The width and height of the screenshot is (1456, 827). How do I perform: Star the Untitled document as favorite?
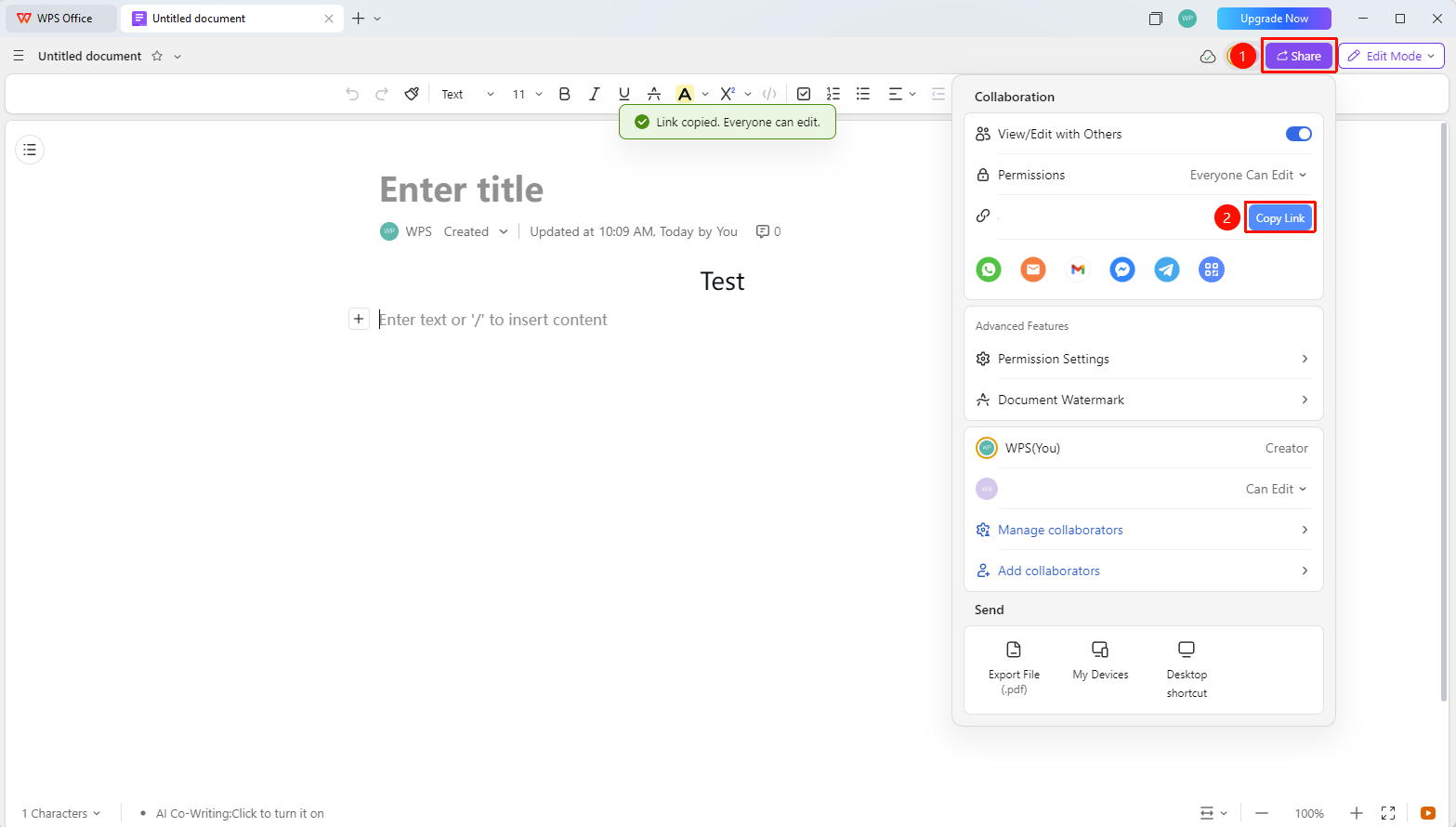(157, 56)
